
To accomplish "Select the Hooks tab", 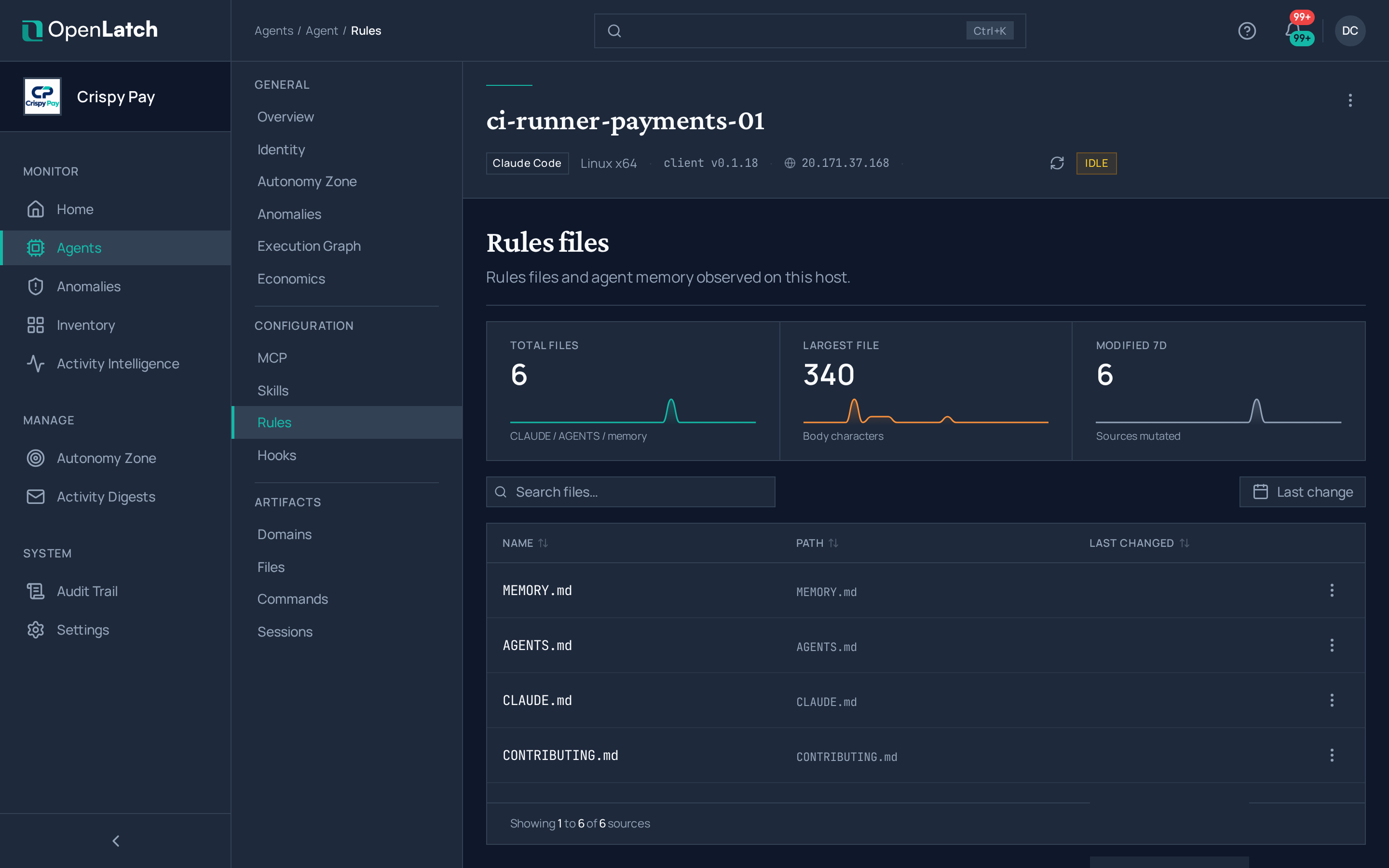I will [x=347, y=455].
